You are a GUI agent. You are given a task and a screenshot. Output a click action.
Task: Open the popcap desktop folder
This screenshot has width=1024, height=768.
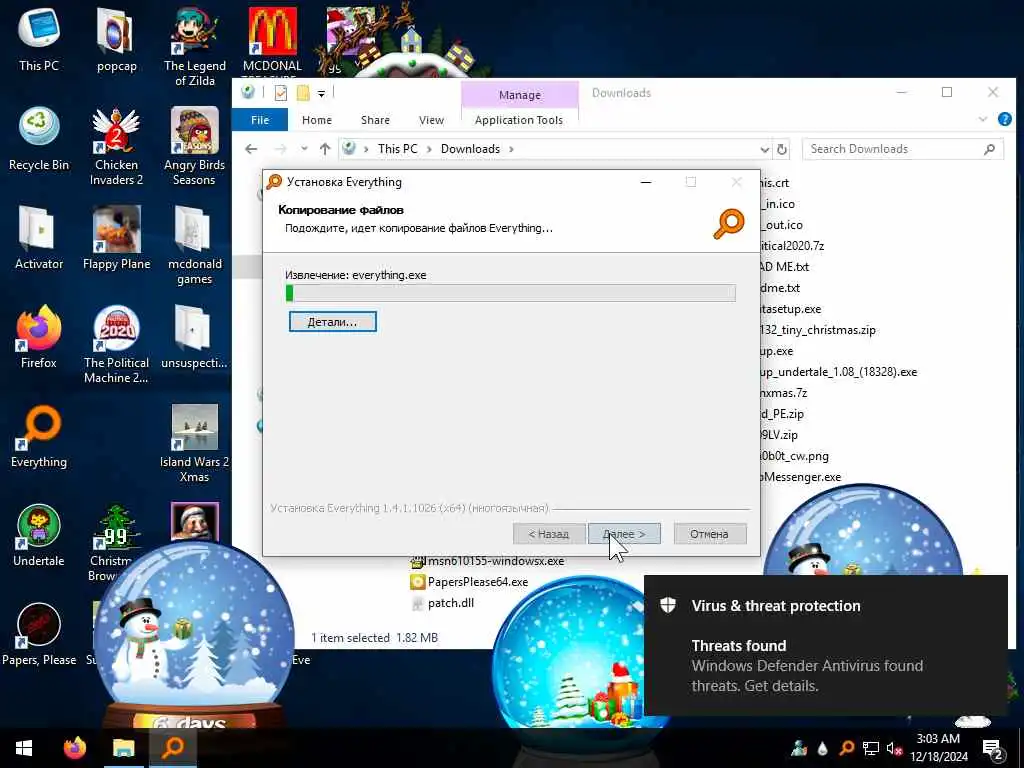tap(116, 39)
